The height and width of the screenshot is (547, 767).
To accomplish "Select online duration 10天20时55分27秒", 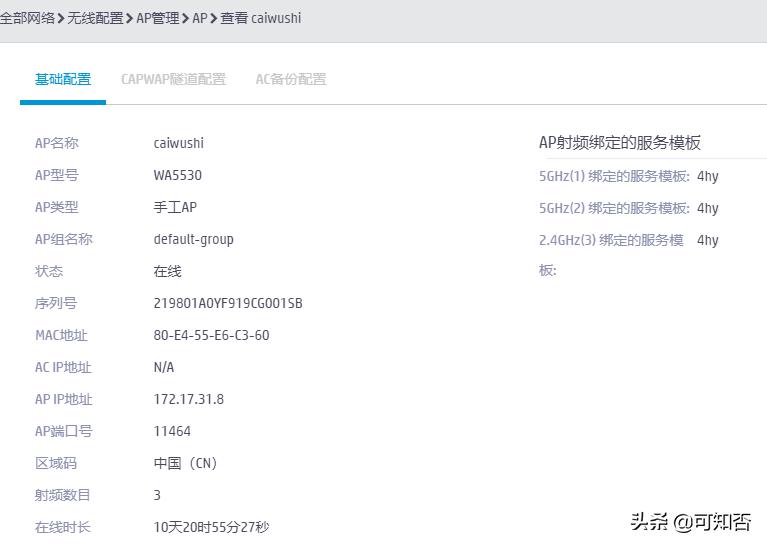I will 211,527.
